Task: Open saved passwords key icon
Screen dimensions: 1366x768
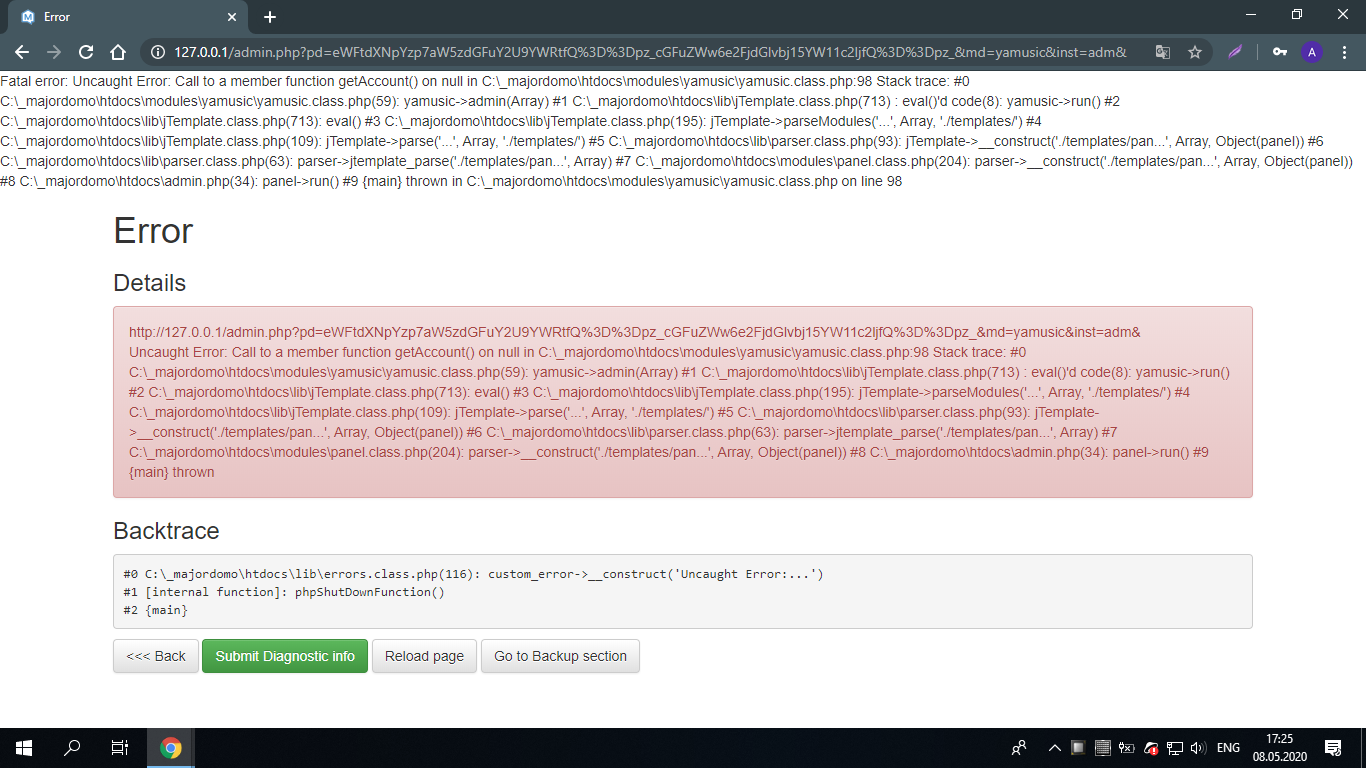Action: (x=1280, y=52)
